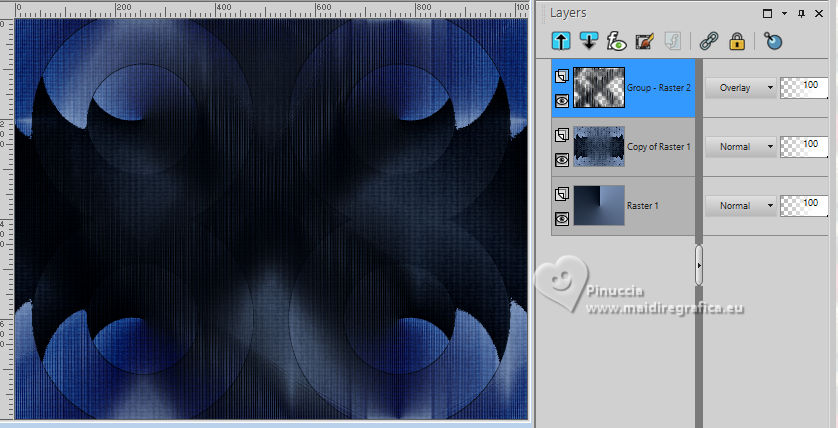Adjust opacity slider of Group - Raster 2

click(x=804, y=88)
